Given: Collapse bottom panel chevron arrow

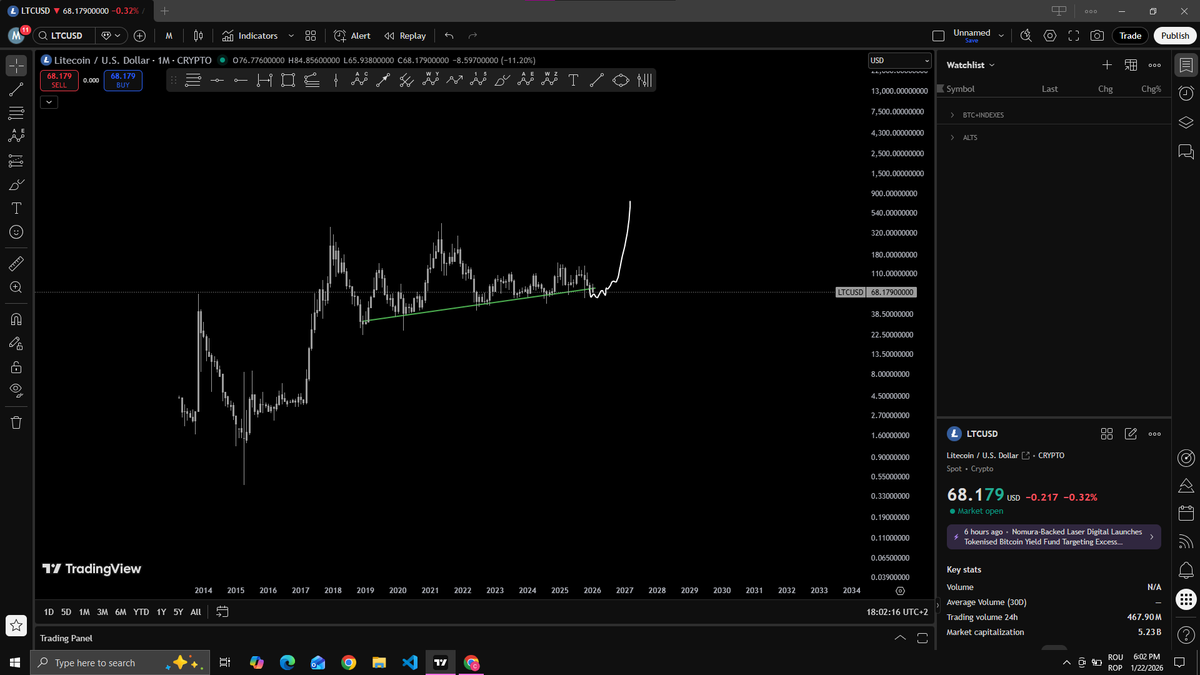Looking at the screenshot, I should pos(900,638).
